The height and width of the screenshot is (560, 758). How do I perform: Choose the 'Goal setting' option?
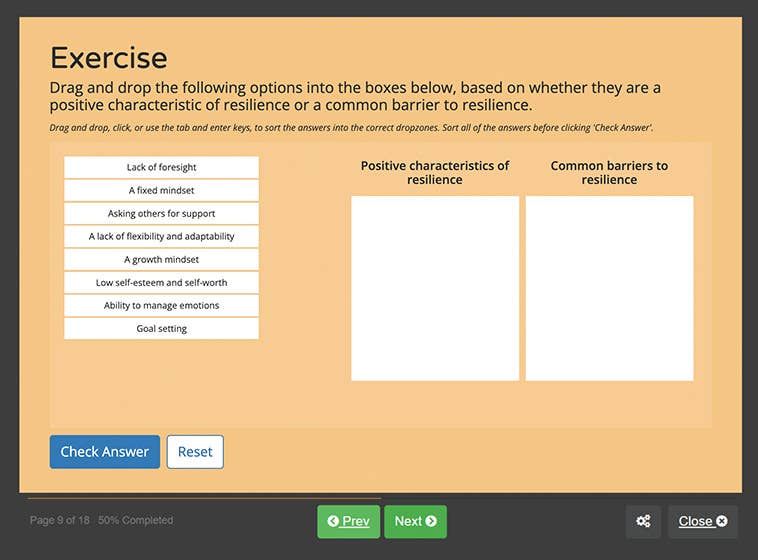[x=161, y=328]
